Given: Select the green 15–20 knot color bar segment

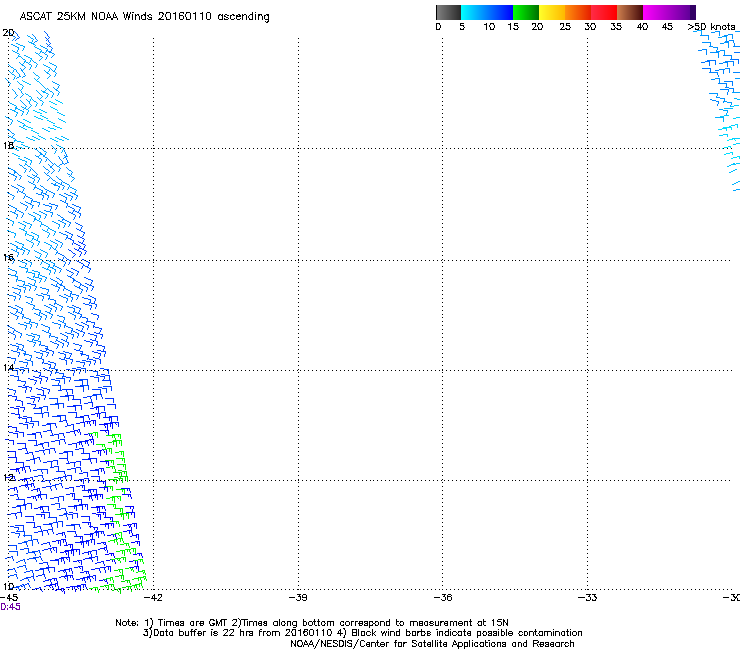Looking at the screenshot, I should (x=526, y=12).
